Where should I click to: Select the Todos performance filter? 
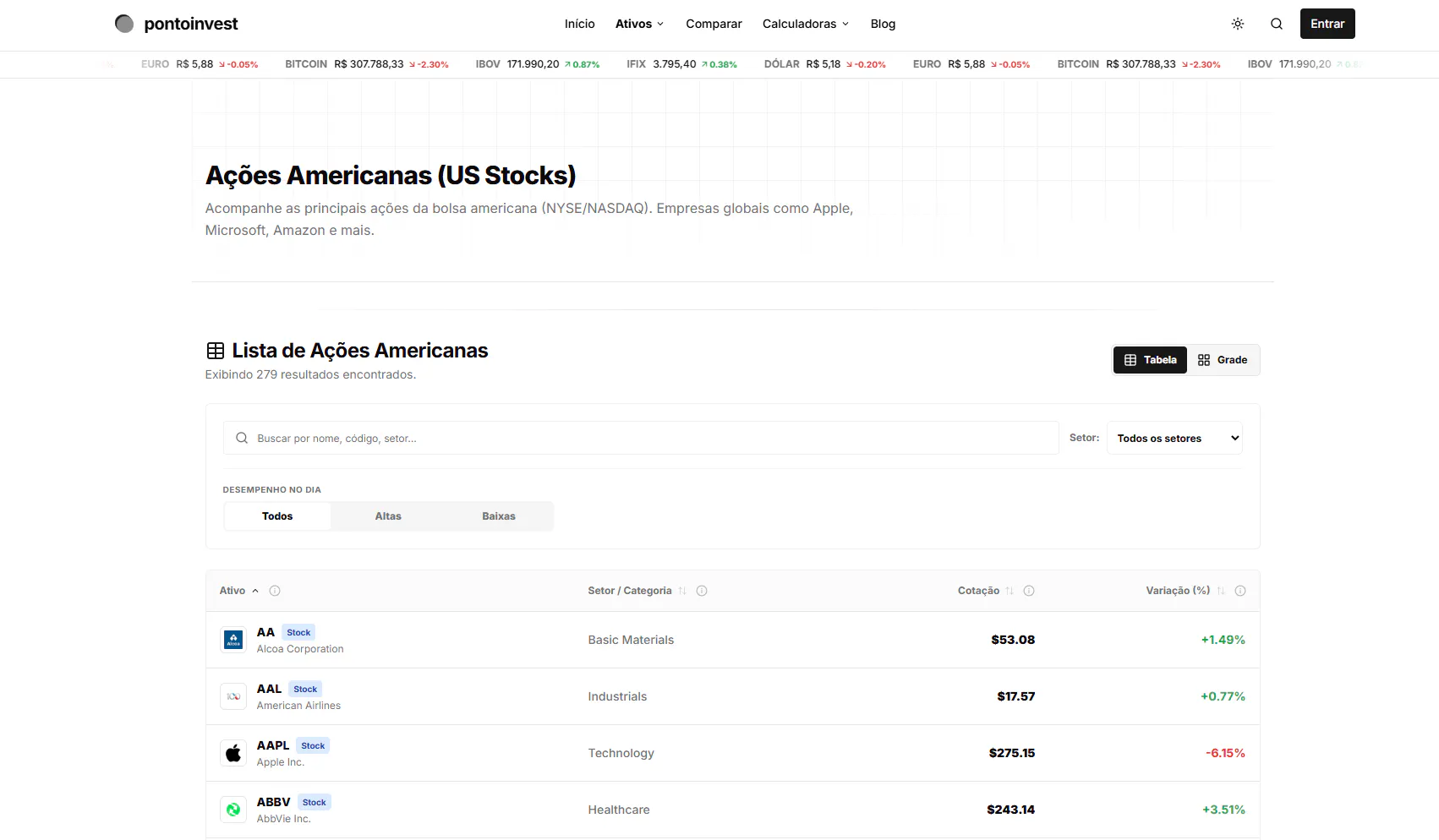[277, 516]
